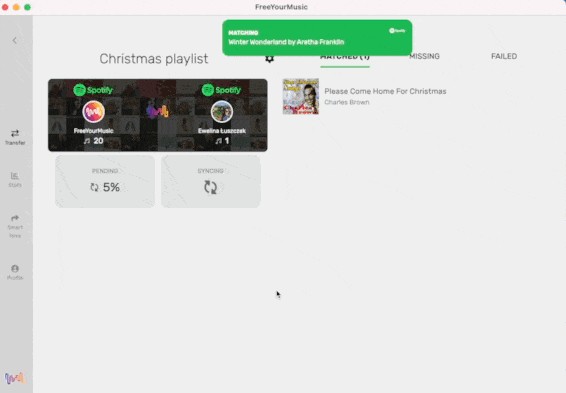Click the green Matching notification banner
Viewport: 566px width, 393px height.
click(x=317, y=38)
